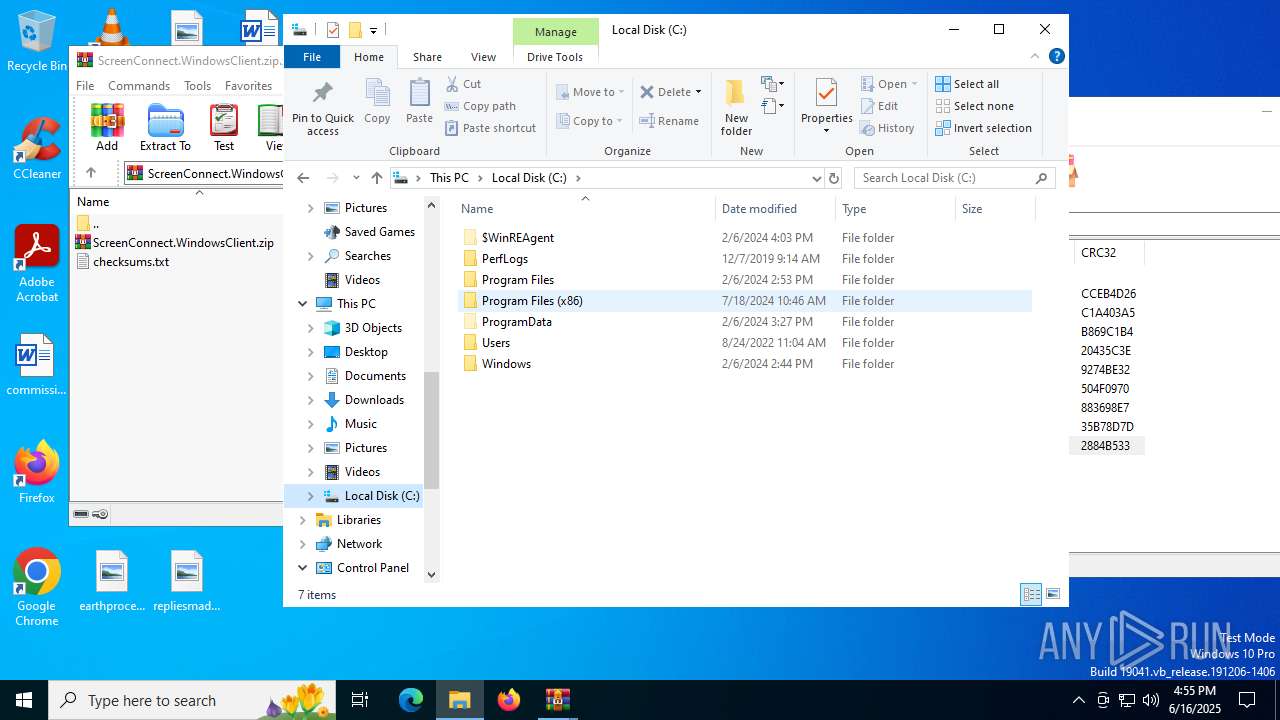Viewport: 1280px width, 720px height.
Task: Click the Delete command
Action: (x=665, y=92)
